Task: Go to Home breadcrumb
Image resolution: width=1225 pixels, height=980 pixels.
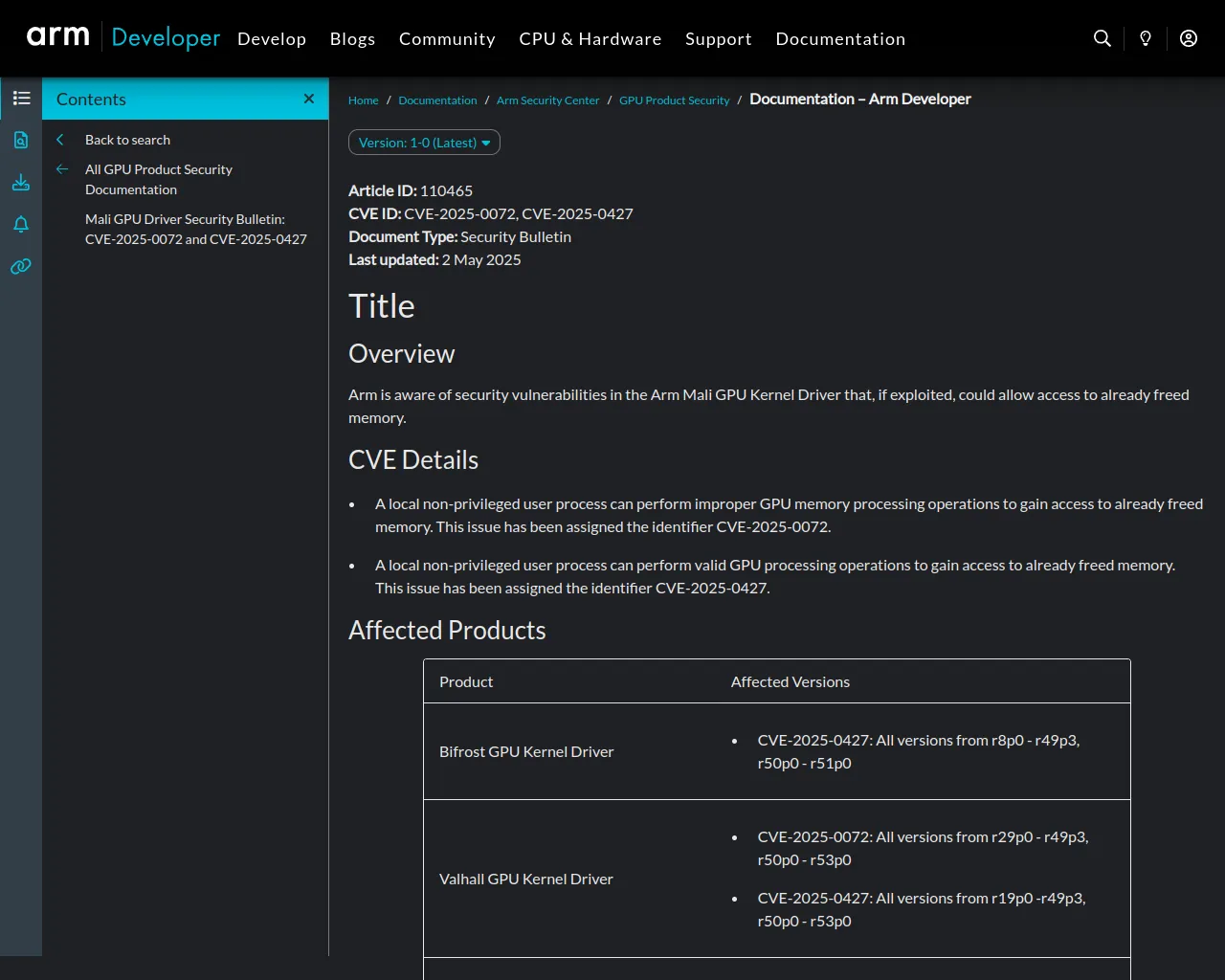Action: pos(364,100)
